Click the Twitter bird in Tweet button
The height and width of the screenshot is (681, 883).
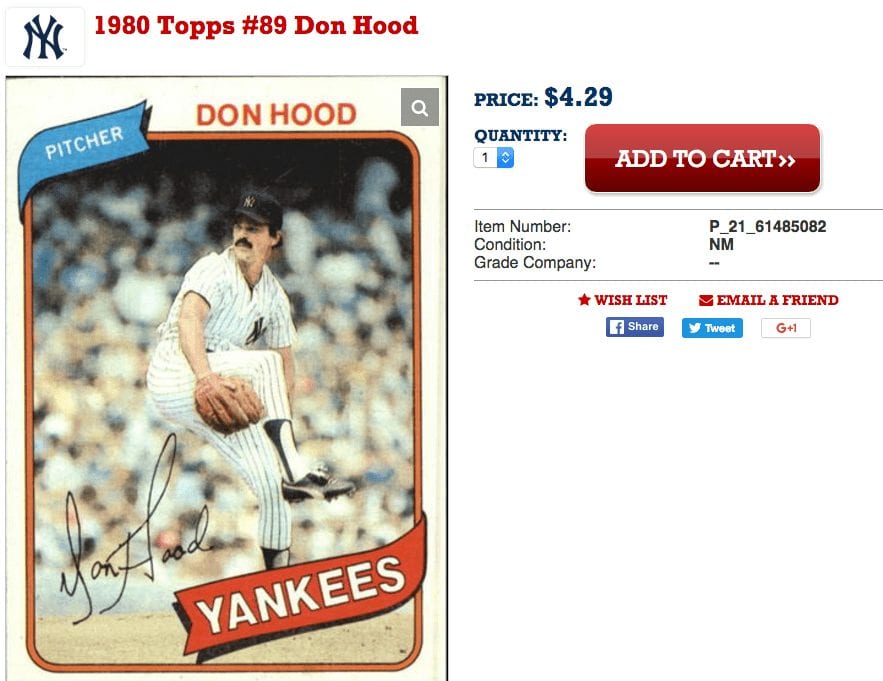click(x=695, y=328)
